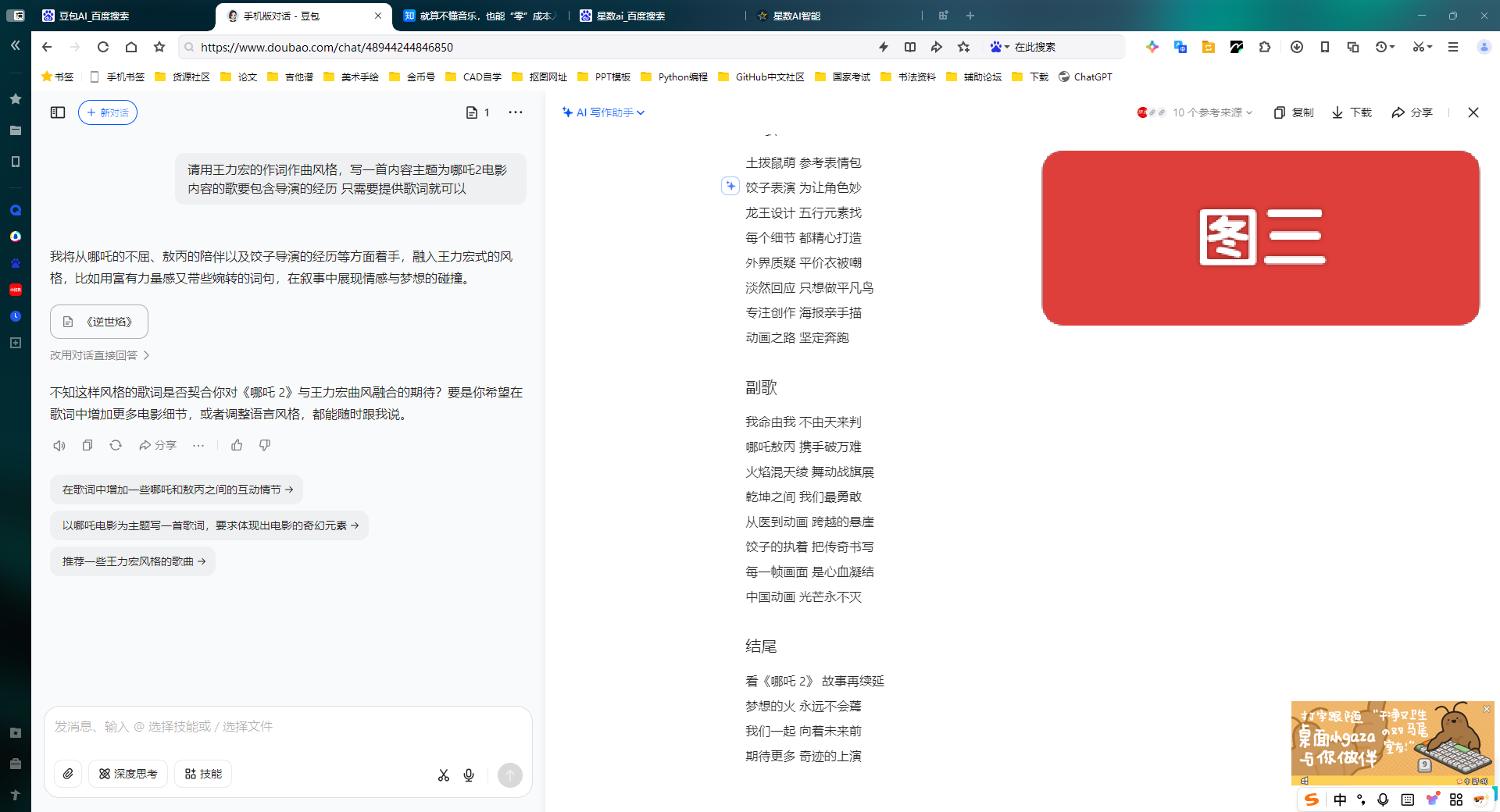The image size is (1500, 812).
Task: Open the AI 写作助手 dropdown
Action: [603, 112]
